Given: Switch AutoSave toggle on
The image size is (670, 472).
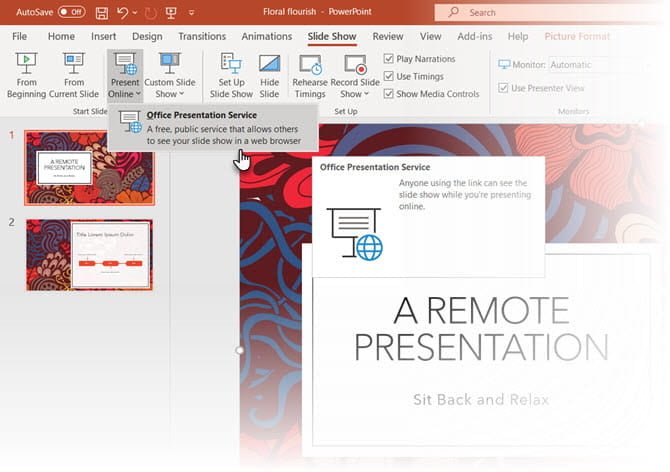Looking at the screenshot, I should [71, 12].
